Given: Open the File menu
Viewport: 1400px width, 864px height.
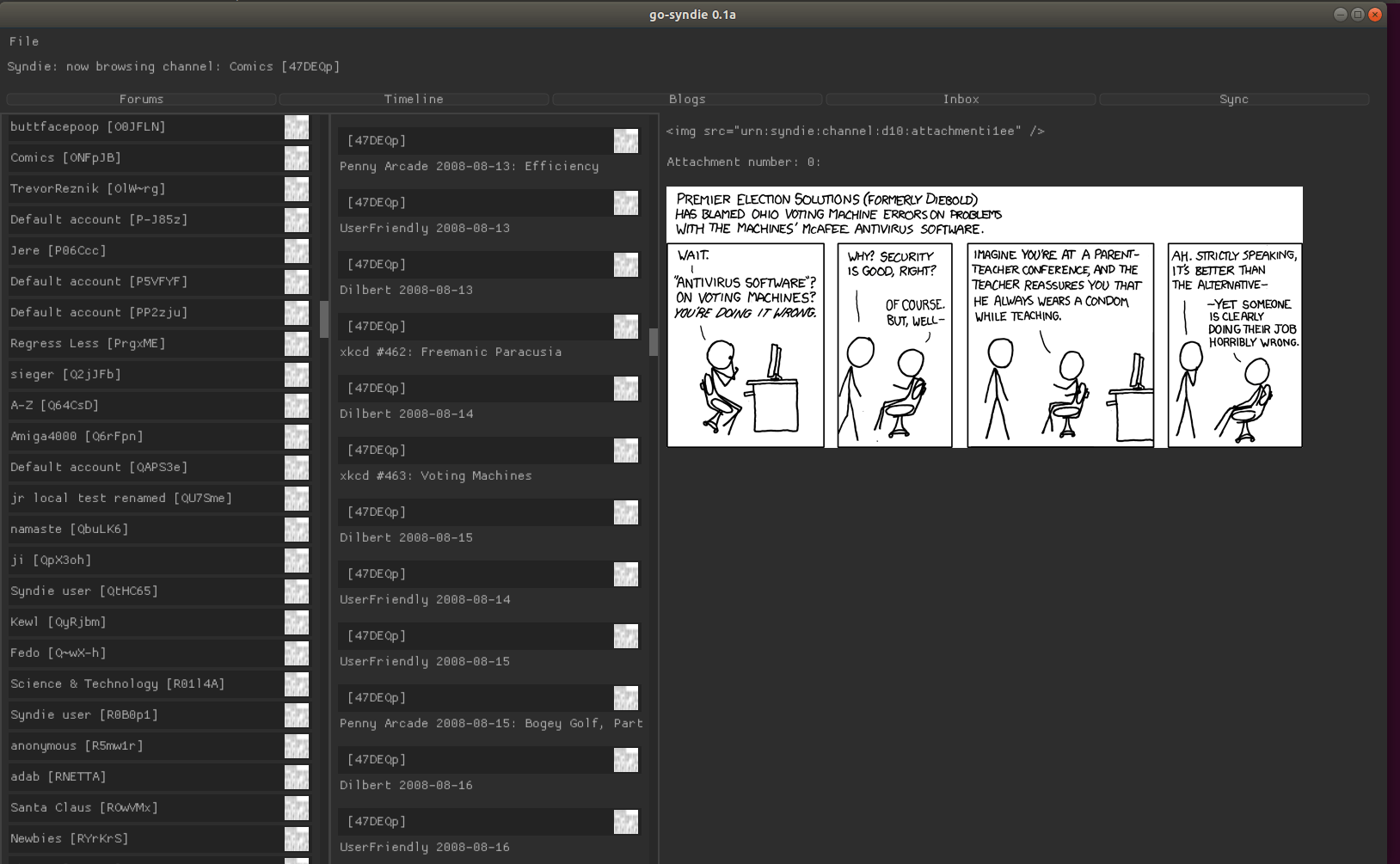Looking at the screenshot, I should pyautogui.click(x=24, y=40).
